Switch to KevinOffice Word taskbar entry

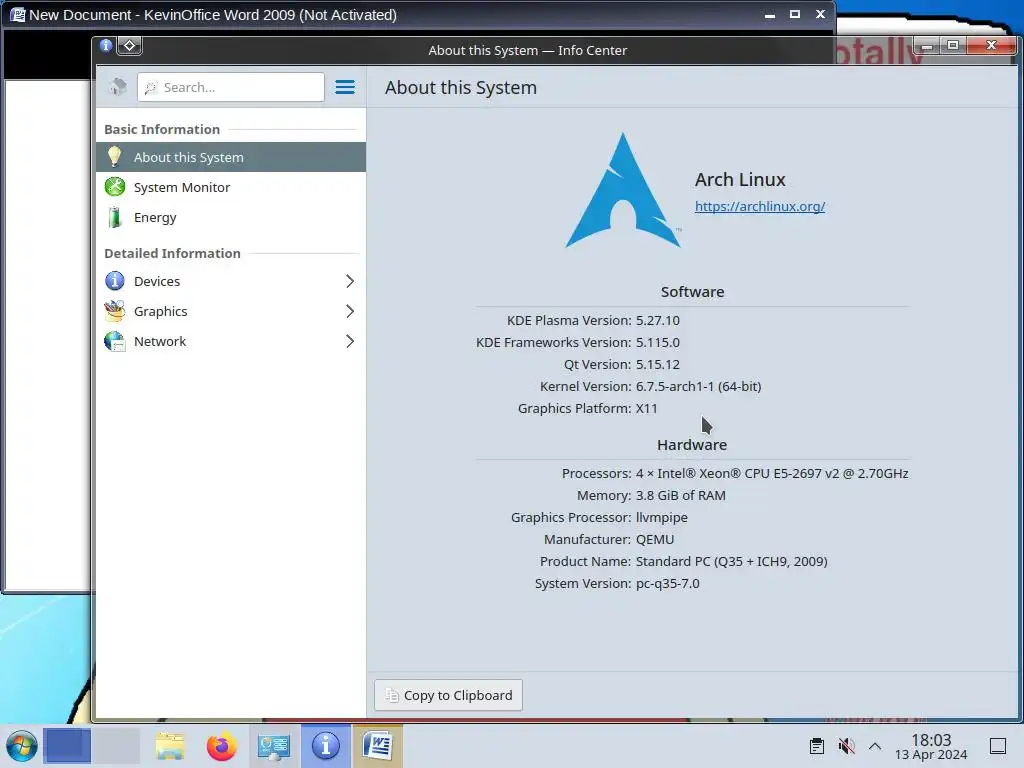point(377,746)
